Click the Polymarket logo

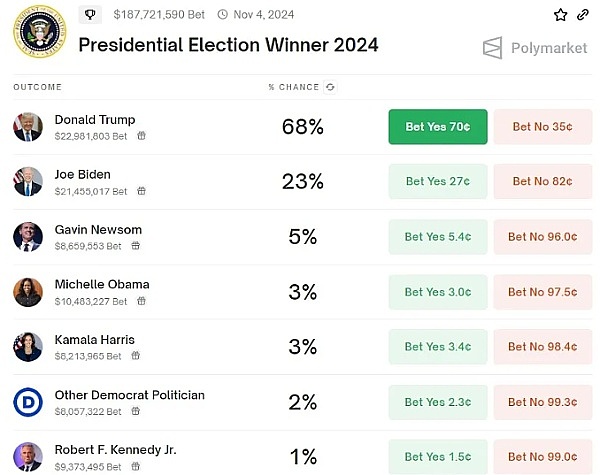(534, 47)
